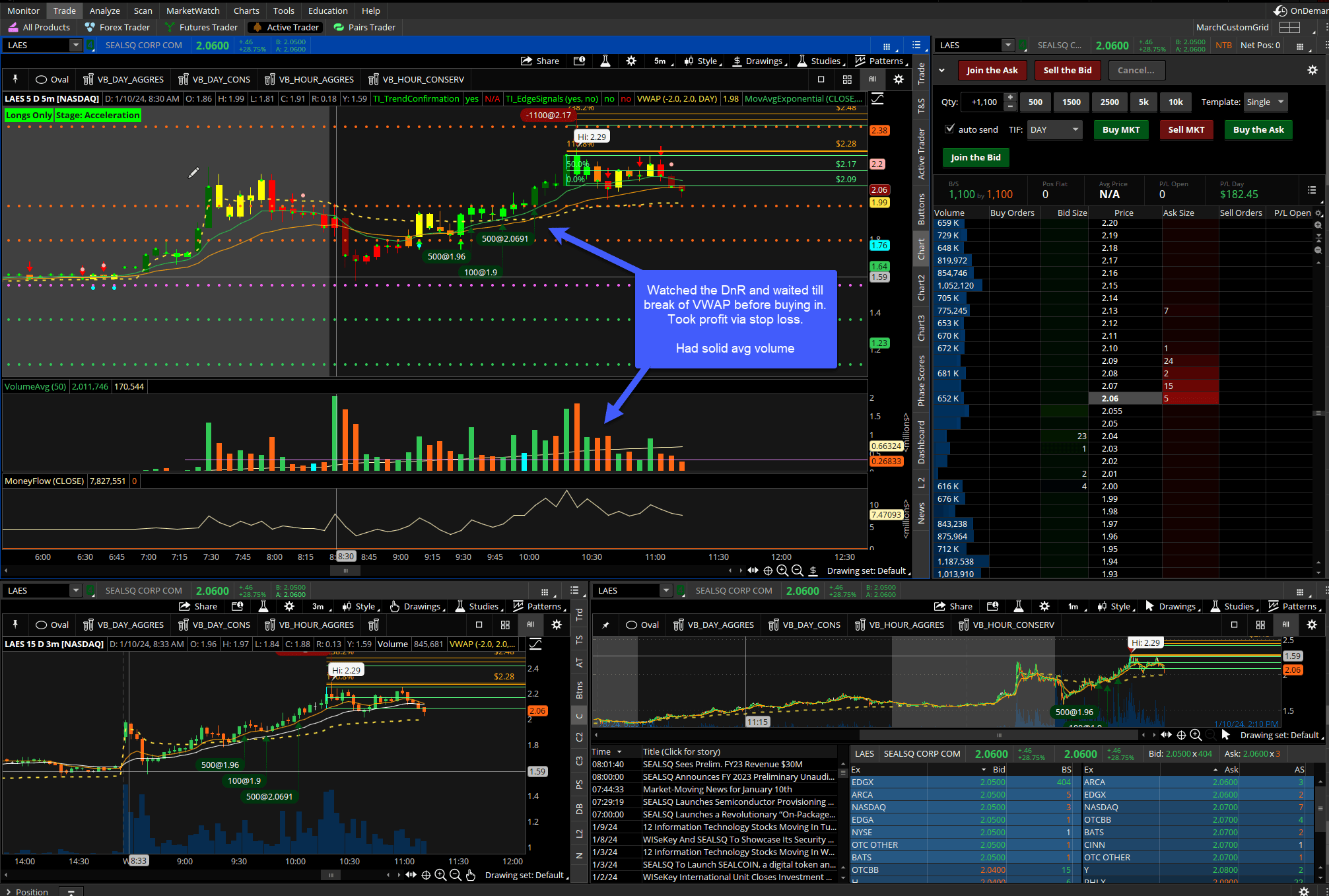Open the TIF DAY dropdown

coord(1054,129)
